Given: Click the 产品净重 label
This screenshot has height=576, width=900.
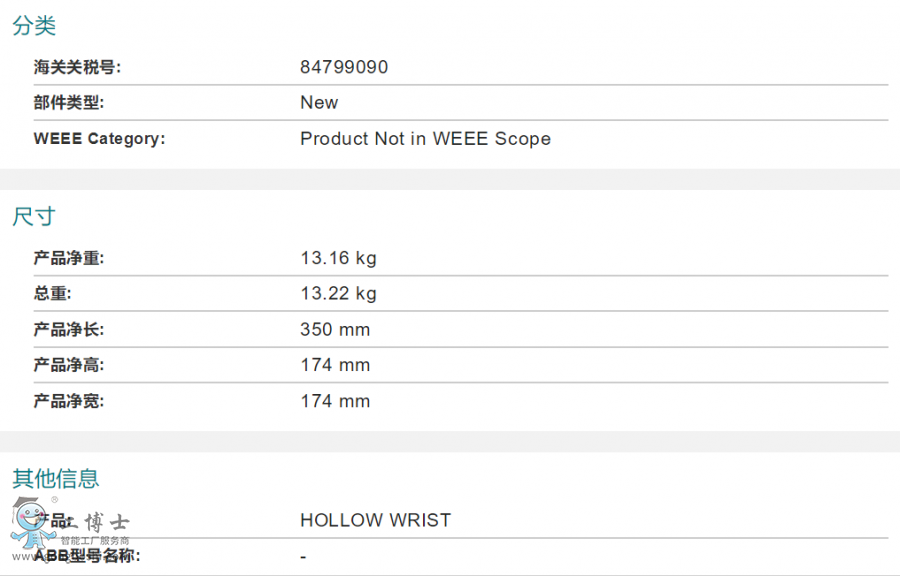Looking at the screenshot, I should [69, 258].
